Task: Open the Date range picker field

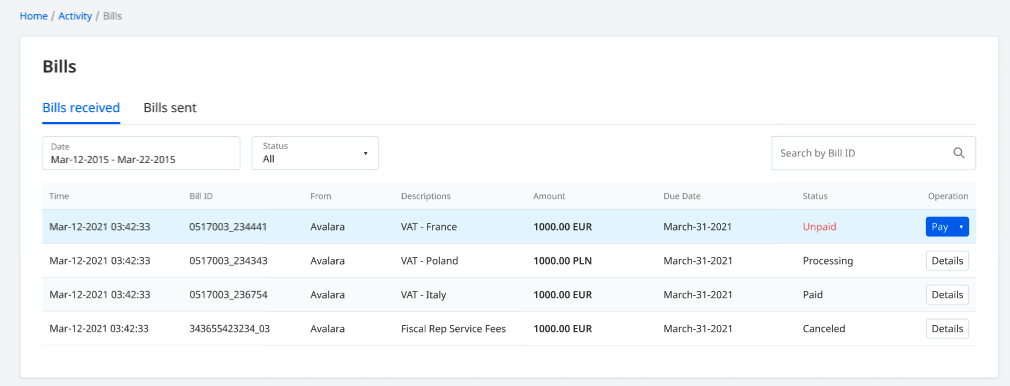Action: (141, 153)
